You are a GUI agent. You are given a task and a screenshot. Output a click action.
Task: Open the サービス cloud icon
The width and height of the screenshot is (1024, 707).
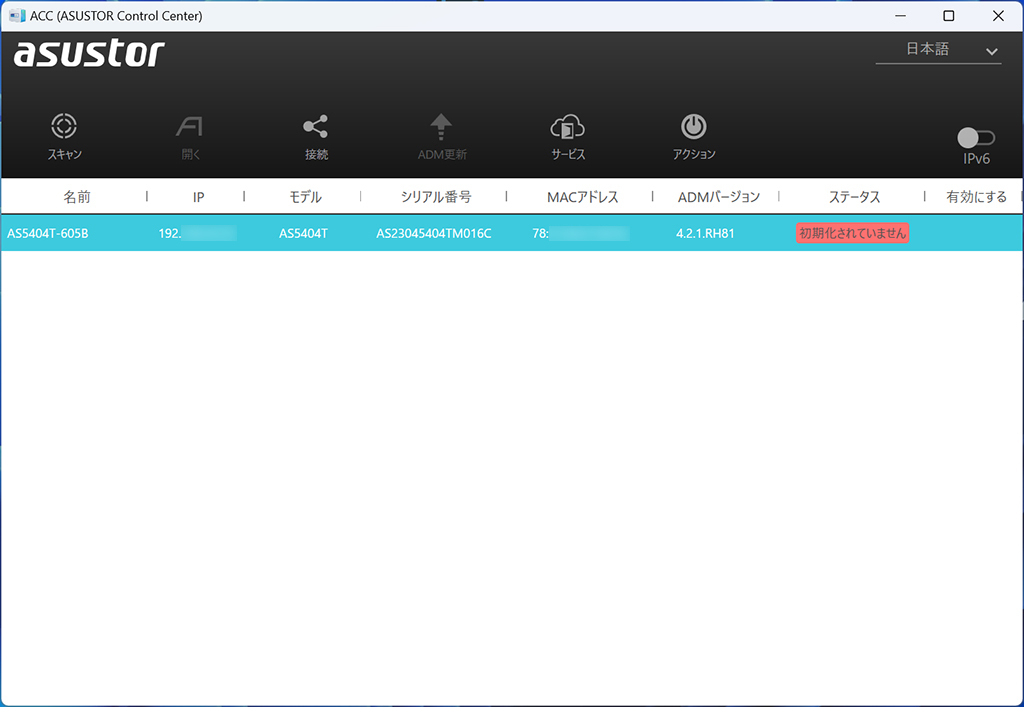568,127
